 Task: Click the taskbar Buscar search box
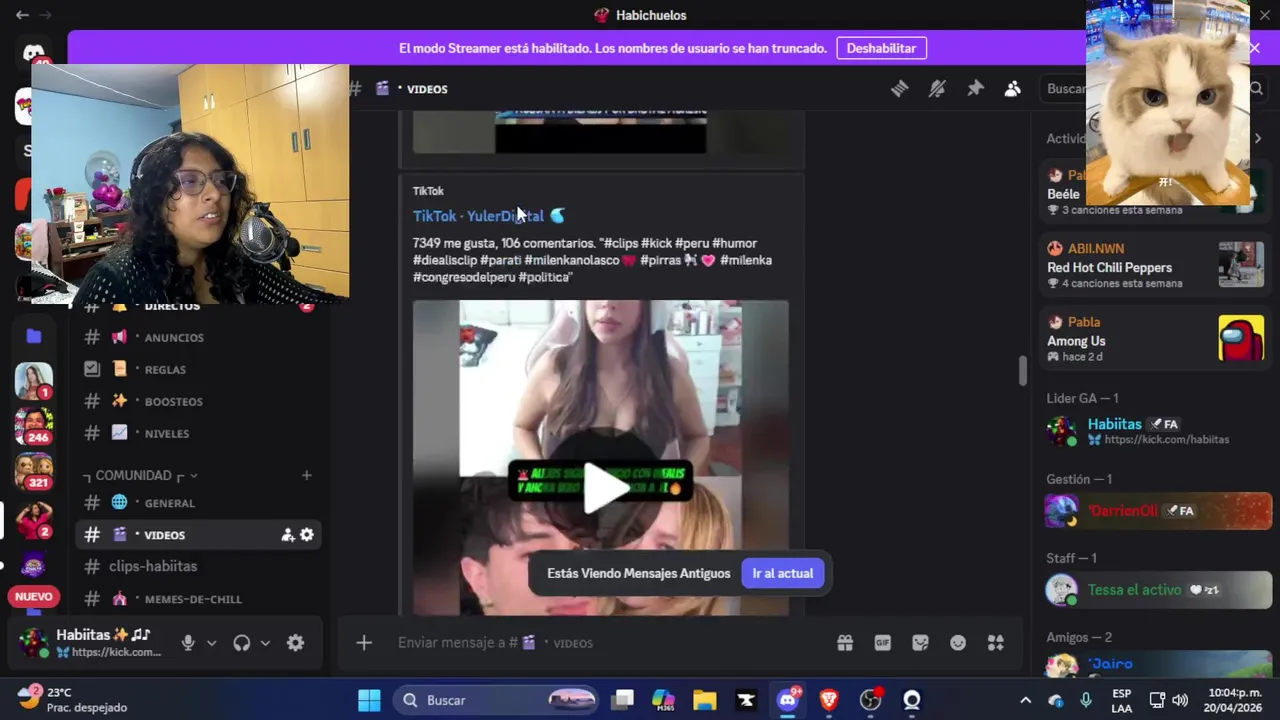click(x=496, y=700)
